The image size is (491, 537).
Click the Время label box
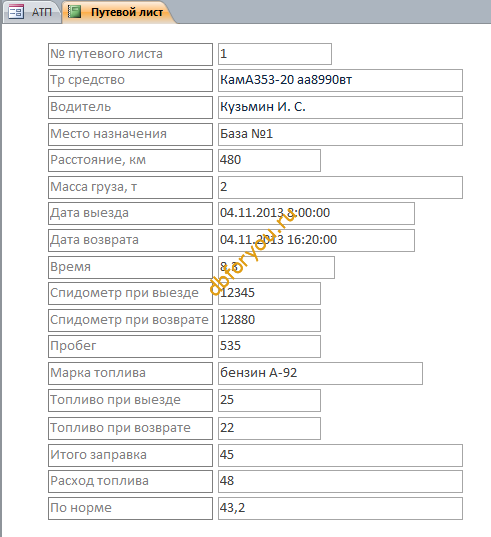[130, 267]
